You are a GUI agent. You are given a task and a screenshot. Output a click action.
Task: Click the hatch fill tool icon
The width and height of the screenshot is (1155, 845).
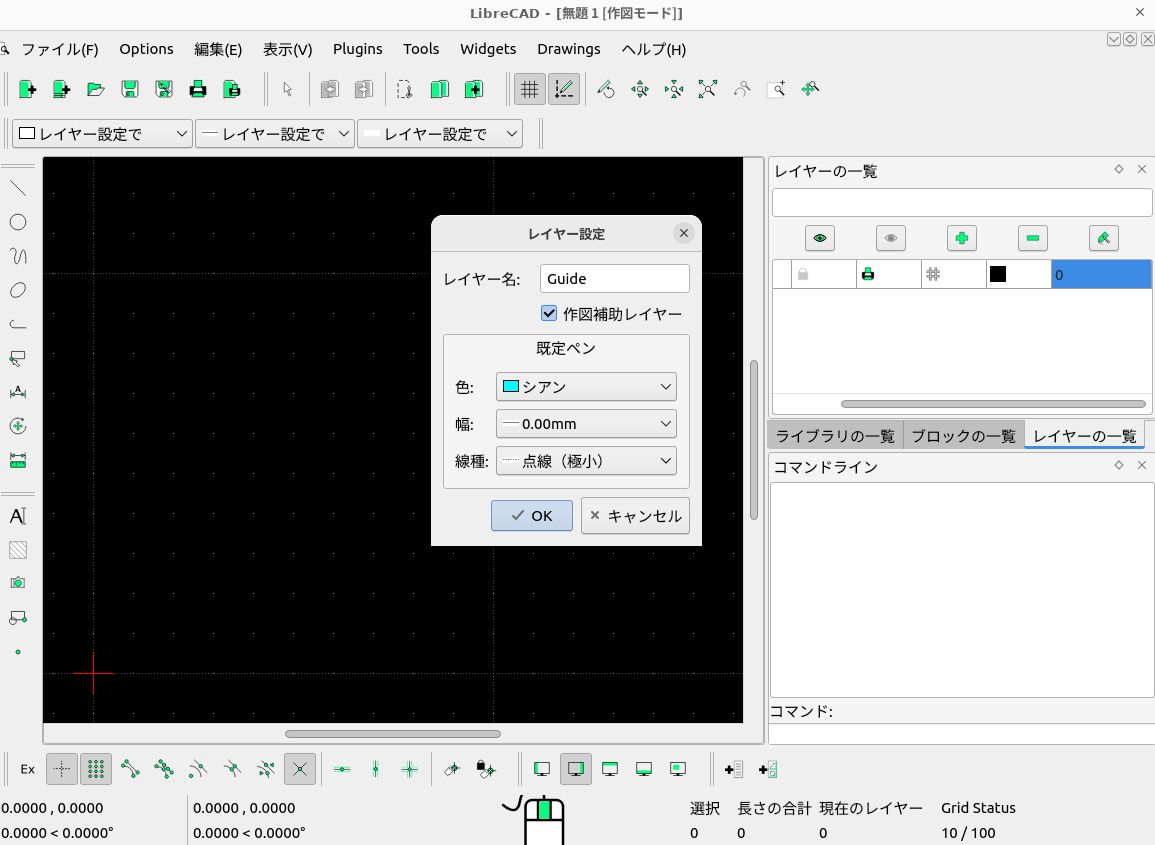[x=18, y=549]
